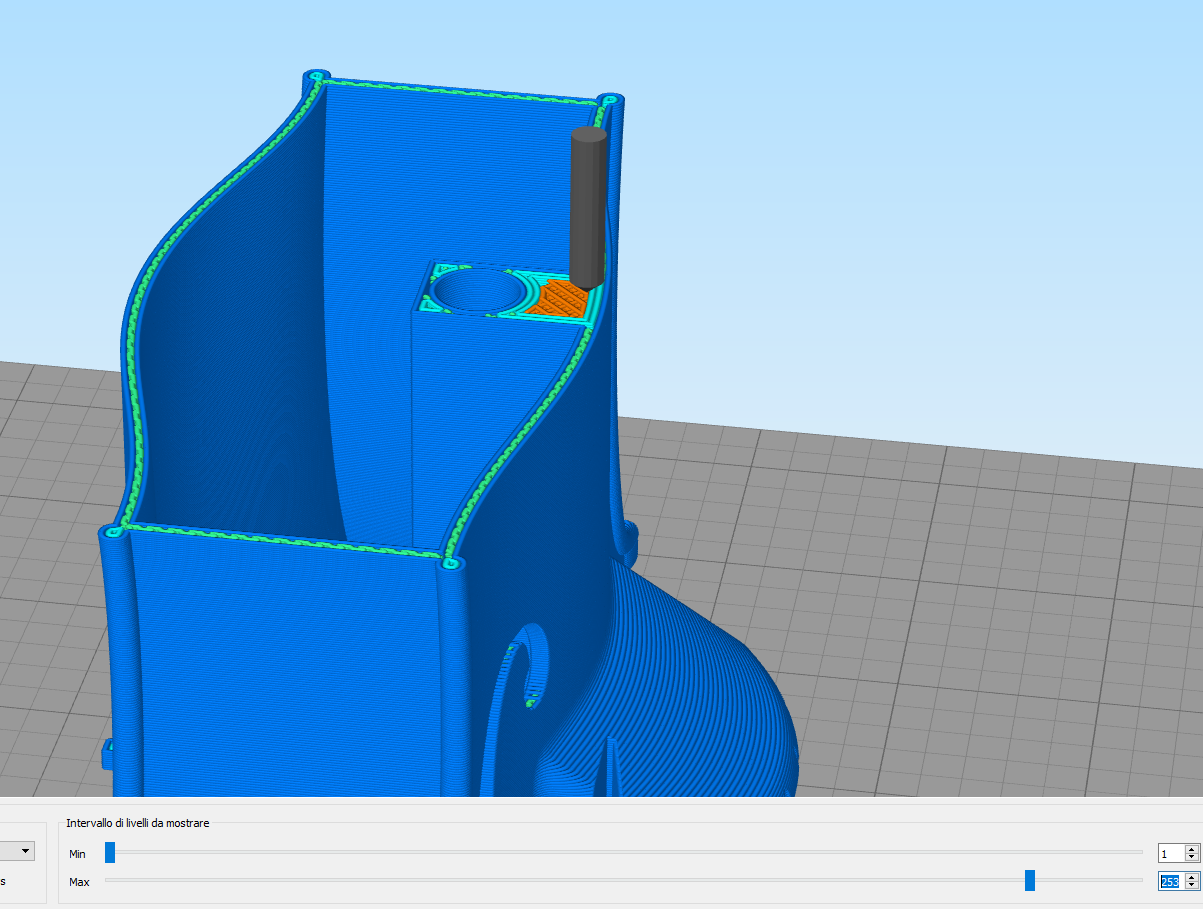
Task: Click the top-left corner post of the model
Action: (317, 76)
